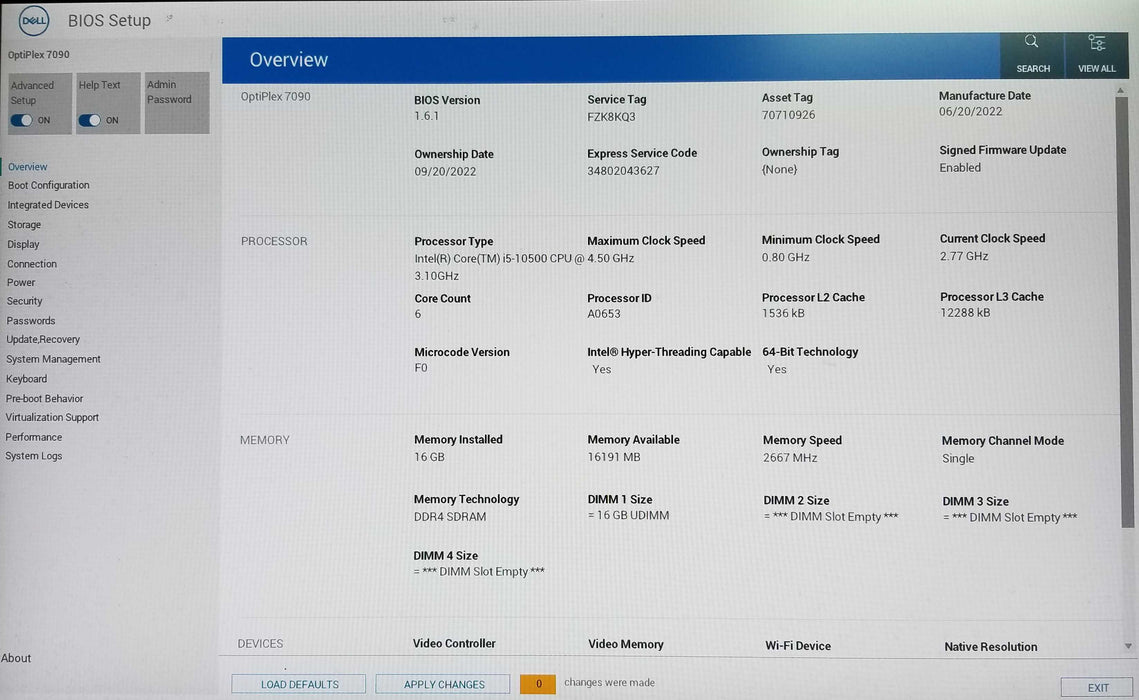Click Minimum Clock Speed 0.80 GHz
The width and height of the screenshot is (1139, 700).
pyautogui.click(x=785, y=257)
